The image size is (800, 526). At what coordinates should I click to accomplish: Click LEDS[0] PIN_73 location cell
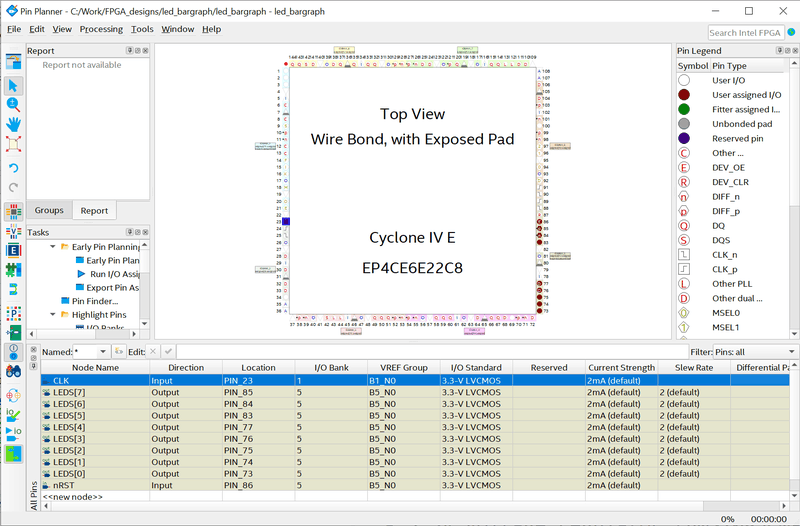click(x=258, y=473)
